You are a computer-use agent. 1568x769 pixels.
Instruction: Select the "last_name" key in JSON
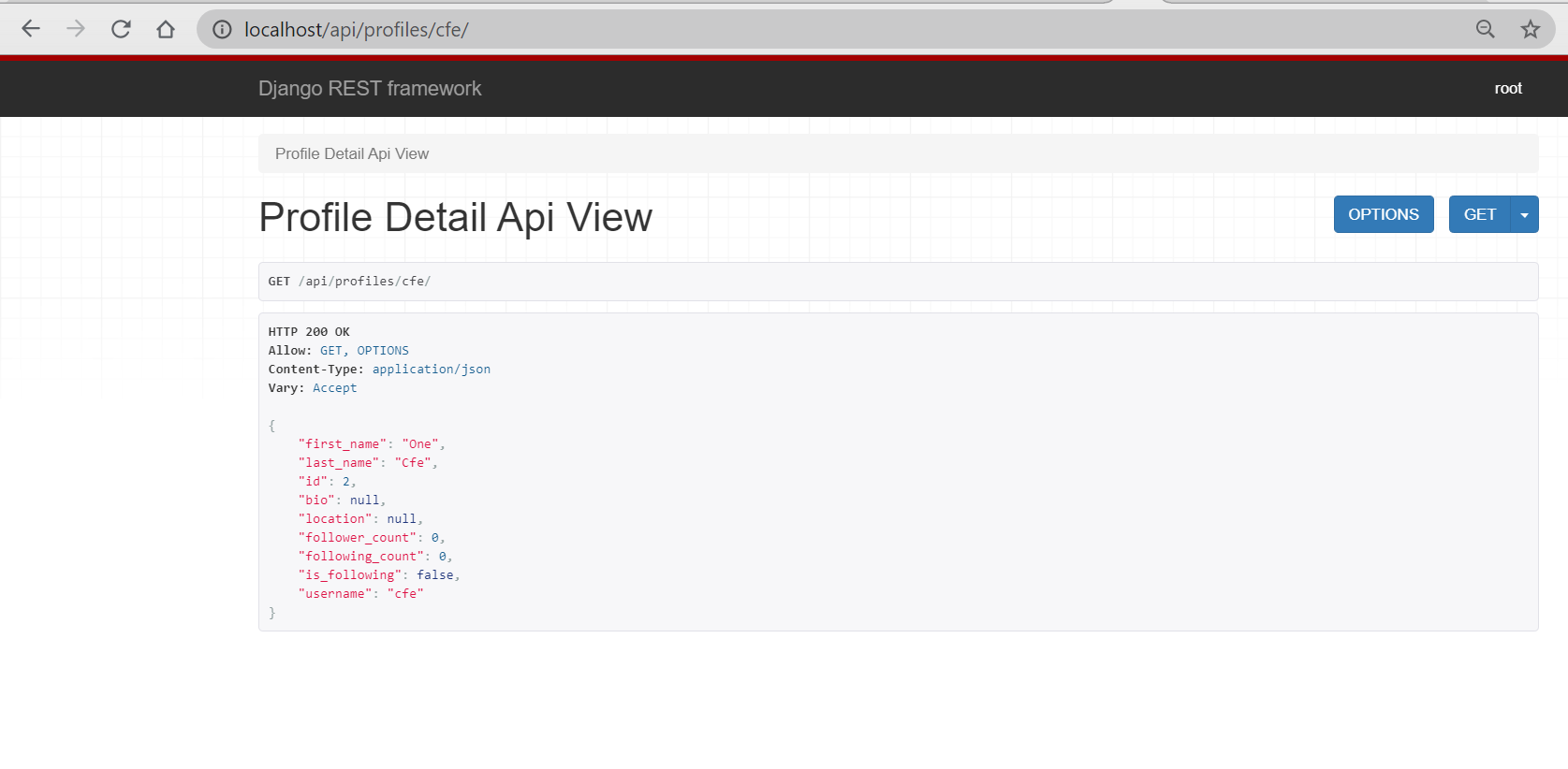click(x=339, y=463)
